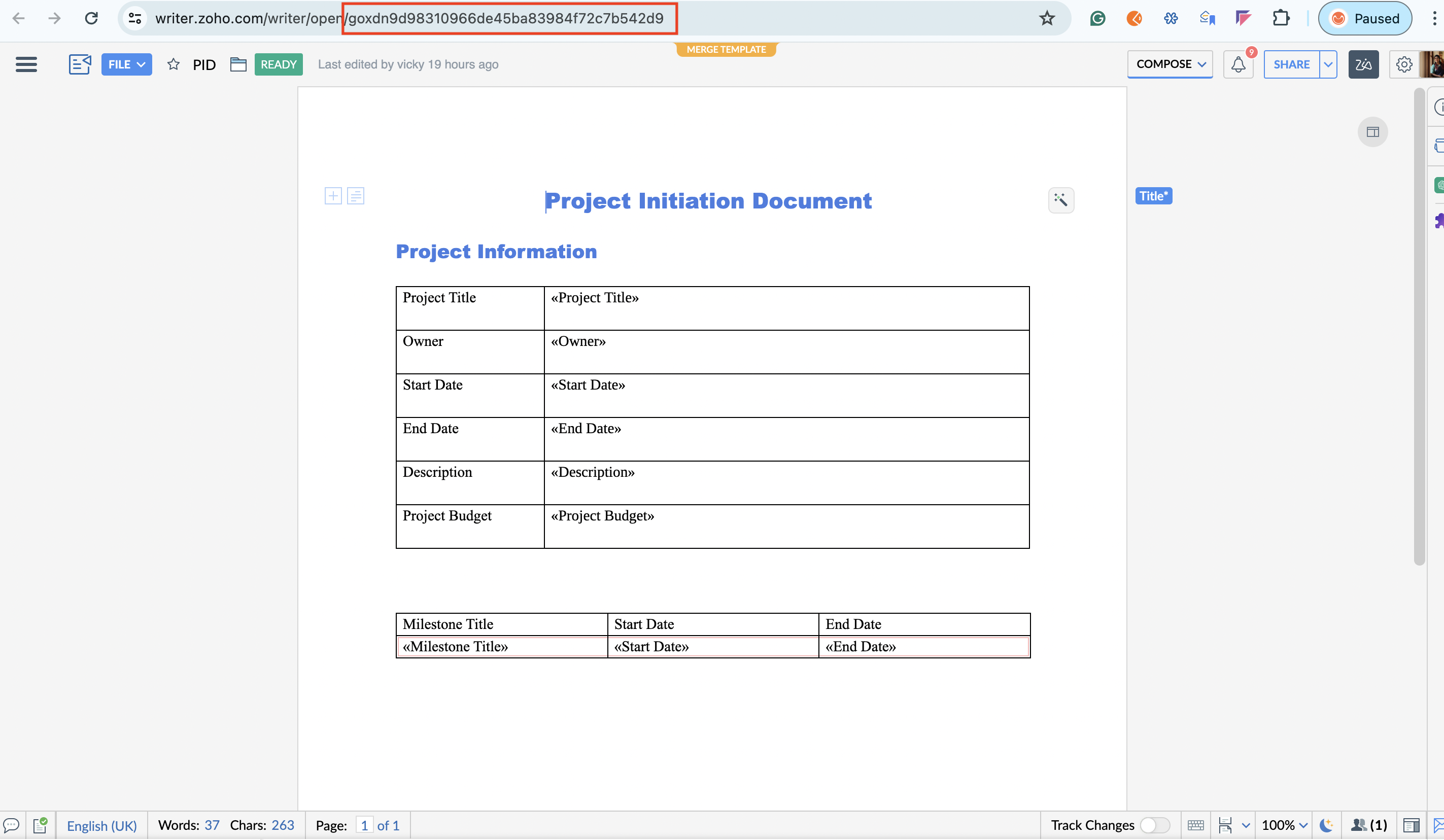
Task: Click the insert plus icon beside title
Action: pos(333,196)
